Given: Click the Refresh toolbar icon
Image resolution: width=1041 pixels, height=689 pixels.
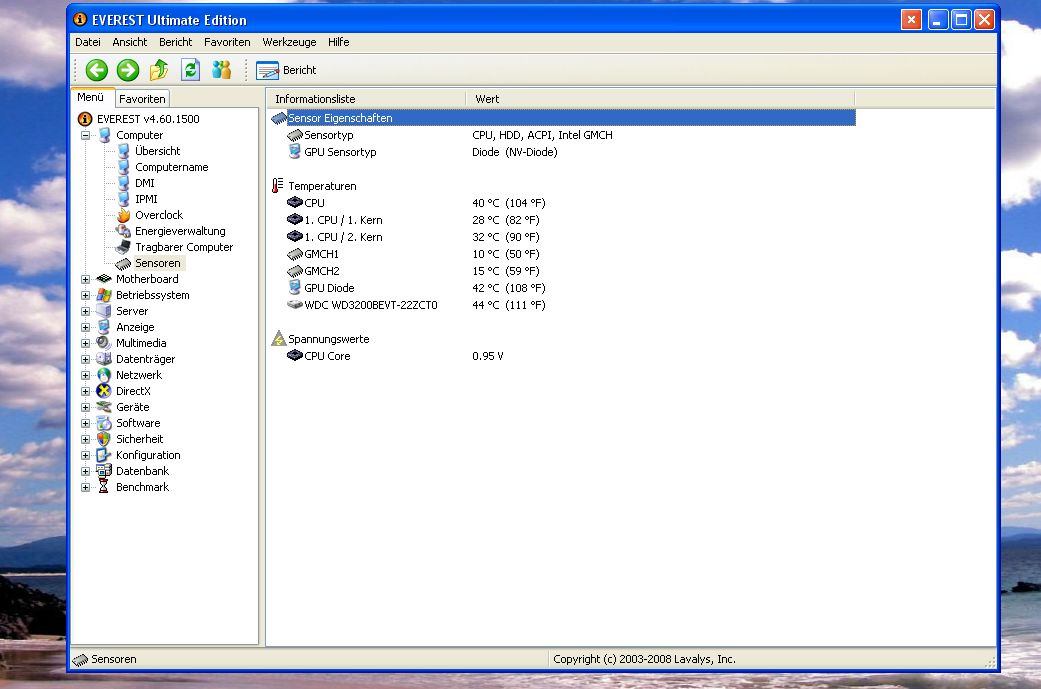Looking at the screenshot, I should [x=191, y=70].
